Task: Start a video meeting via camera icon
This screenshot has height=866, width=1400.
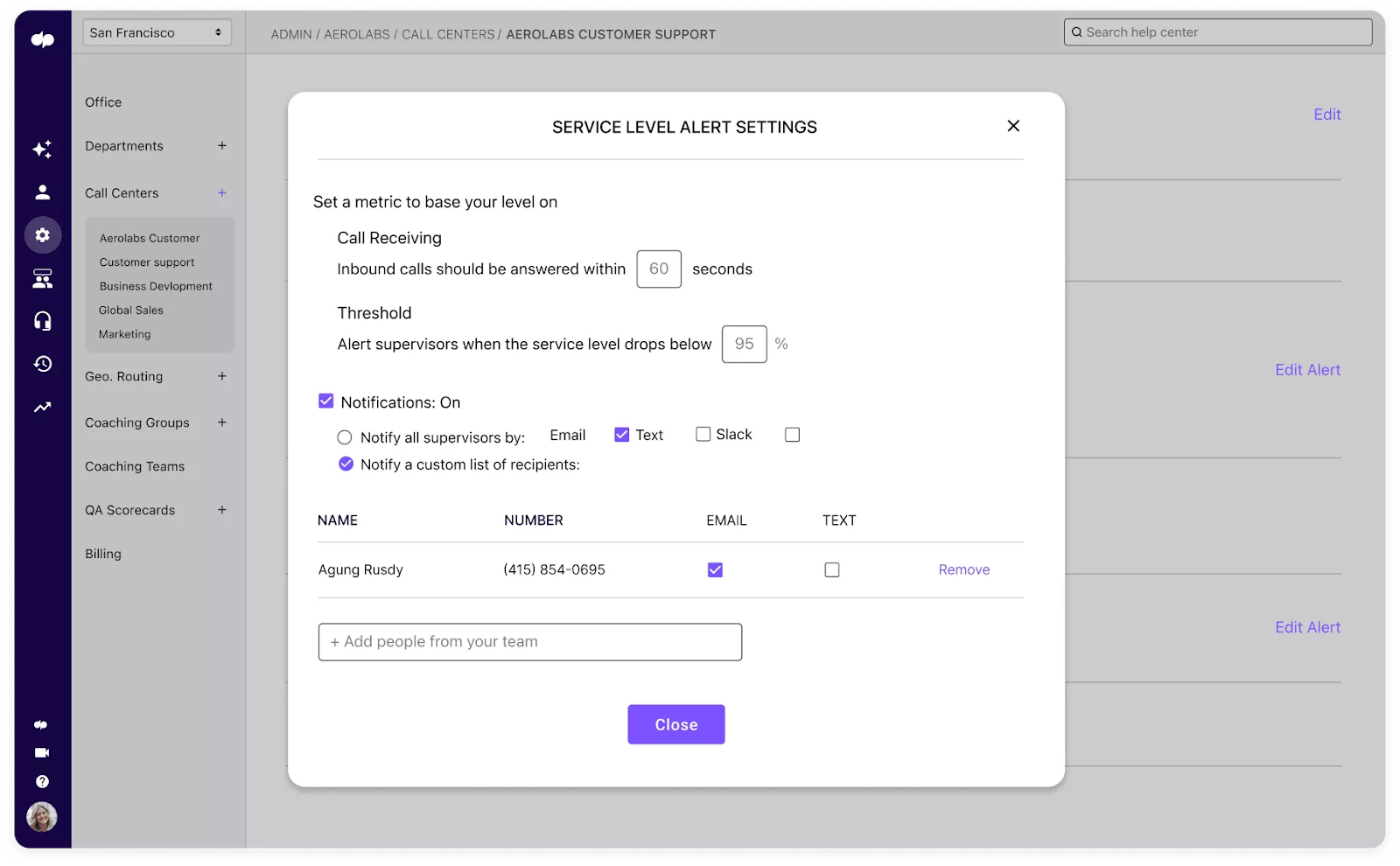Action: pyautogui.click(x=42, y=752)
